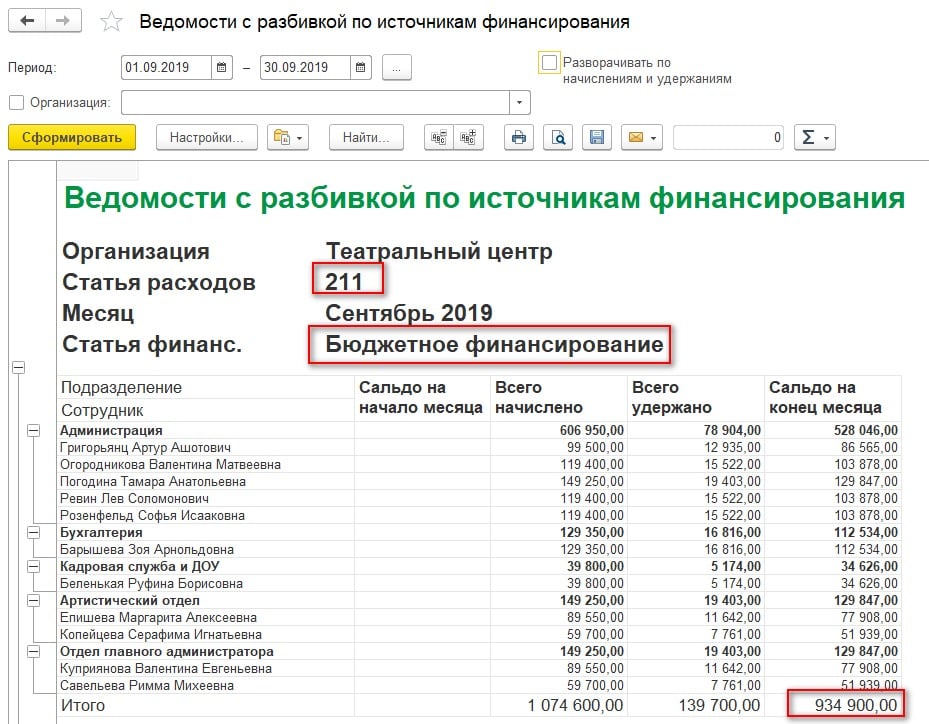929x724 pixels.
Task: Collapse the Кадровая служба и ДОУ group
Action: pyautogui.click(x=34, y=566)
